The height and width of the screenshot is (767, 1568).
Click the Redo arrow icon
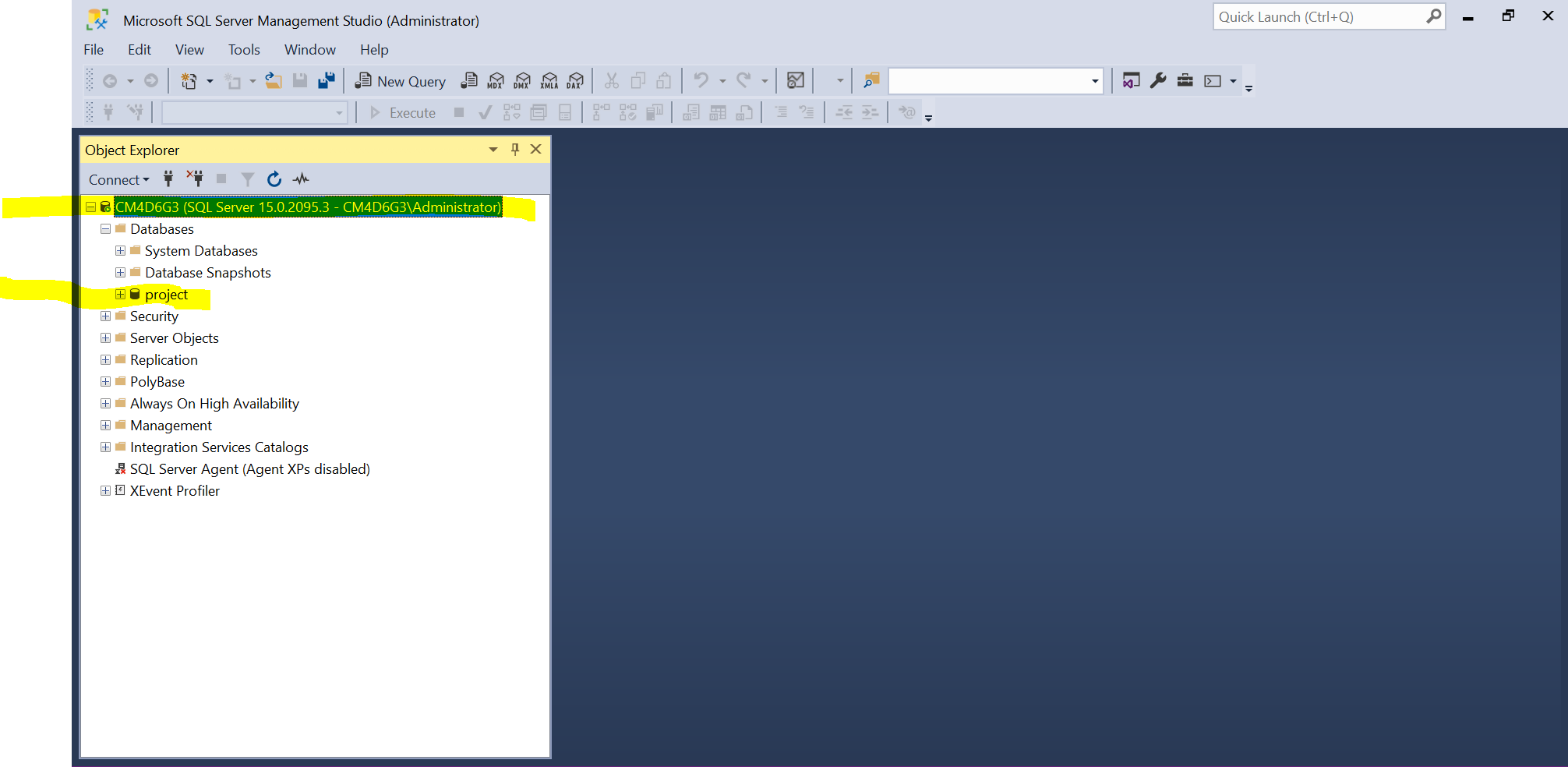744,80
